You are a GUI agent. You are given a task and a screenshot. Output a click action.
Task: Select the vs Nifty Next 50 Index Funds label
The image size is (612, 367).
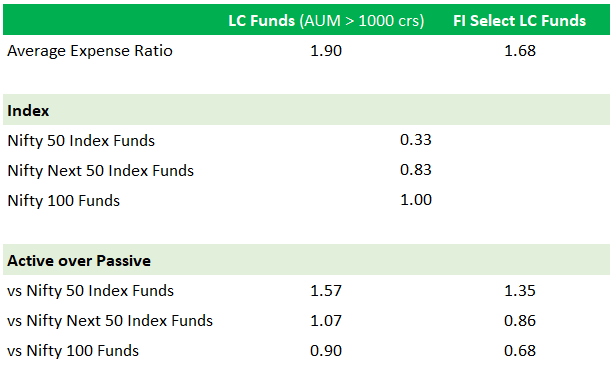pos(110,321)
